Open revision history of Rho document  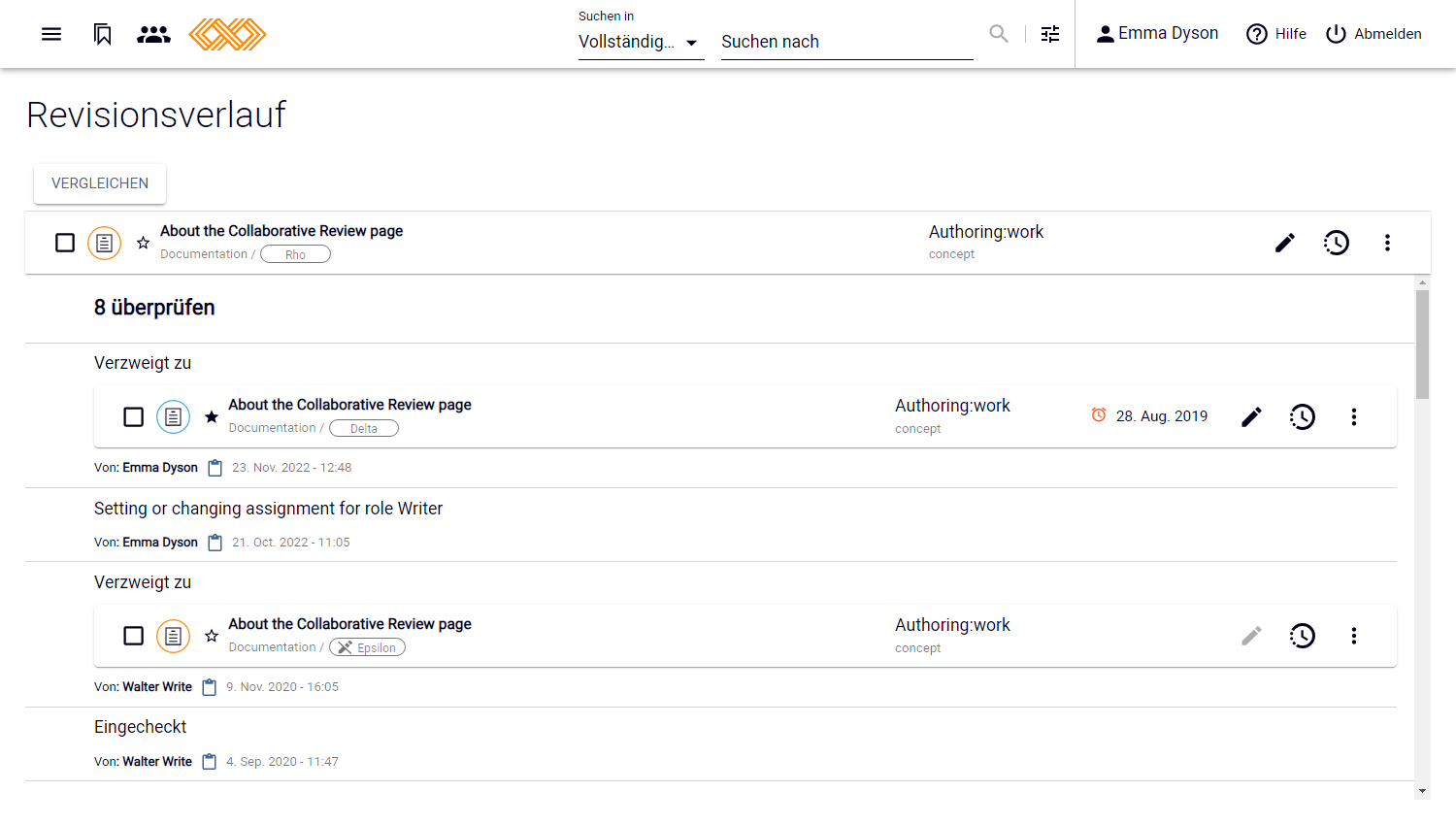click(x=1337, y=243)
